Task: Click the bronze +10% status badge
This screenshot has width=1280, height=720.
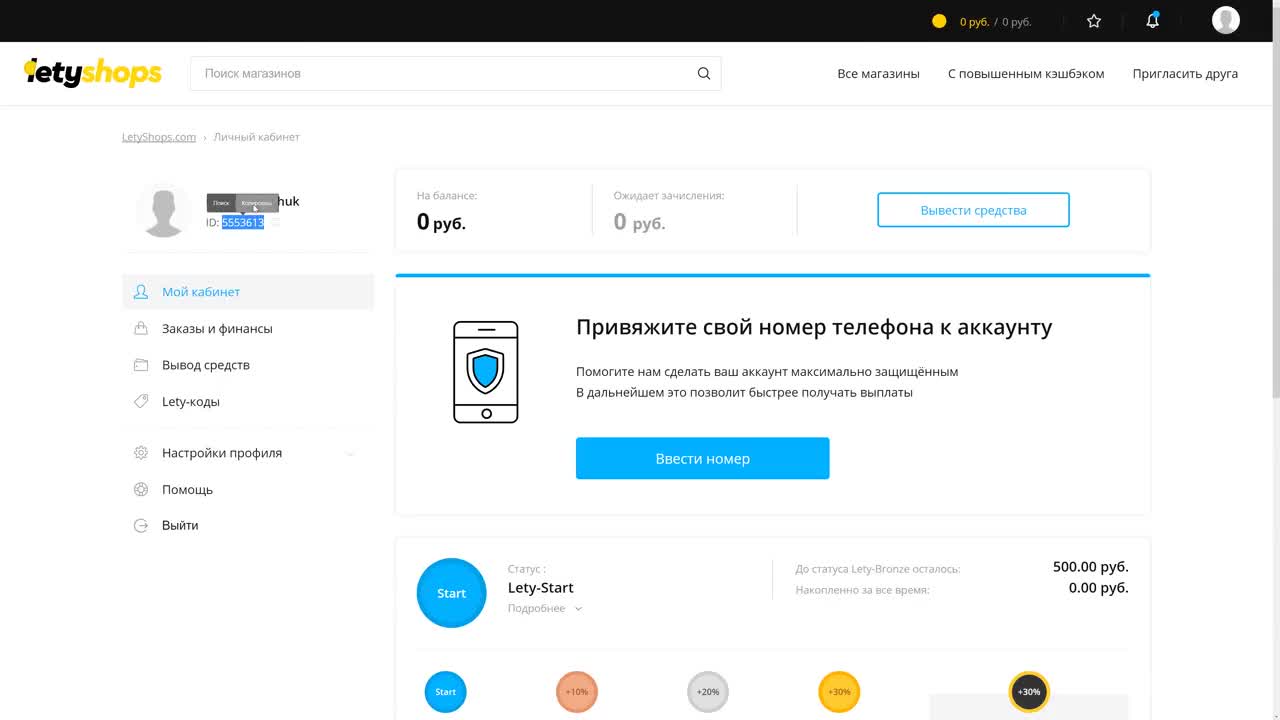Action: click(x=576, y=691)
